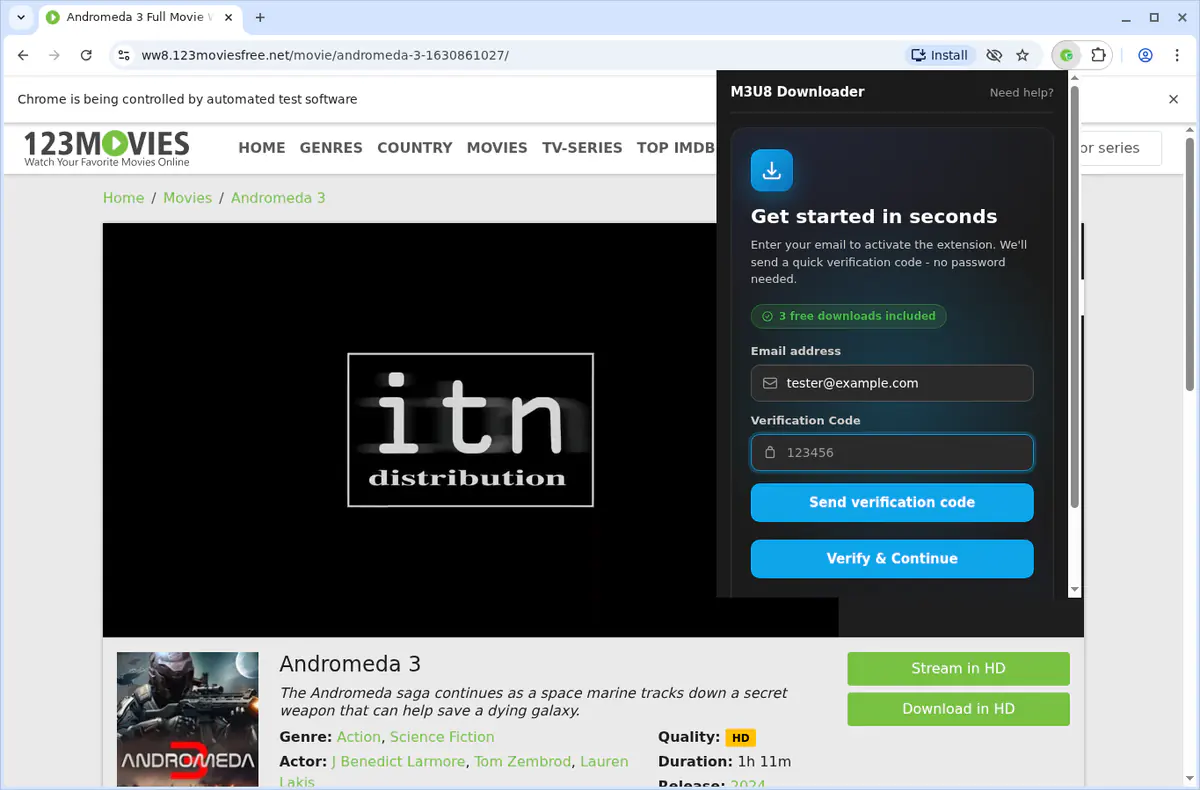Click Send verification code button
The width and height of the screenshot is (1200, 790).
tap(892, 503)
